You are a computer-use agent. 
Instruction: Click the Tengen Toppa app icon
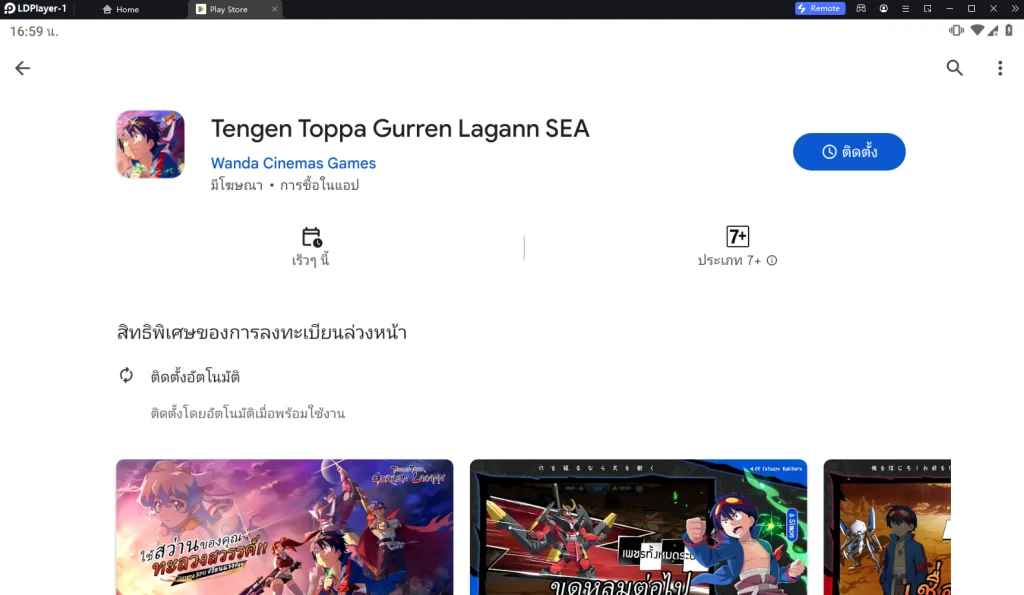coord(150,144)
